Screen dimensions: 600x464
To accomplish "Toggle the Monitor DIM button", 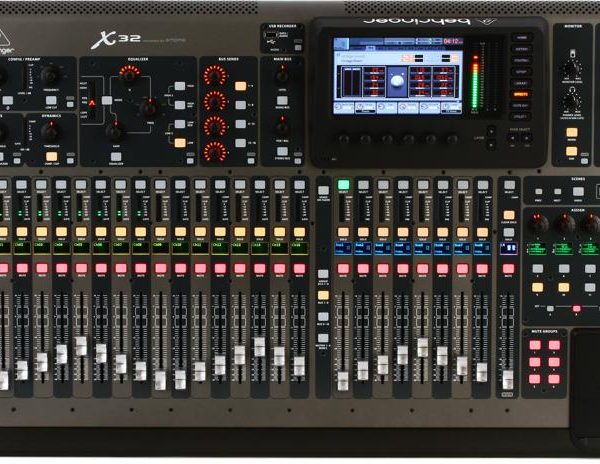I will (572, 151).
